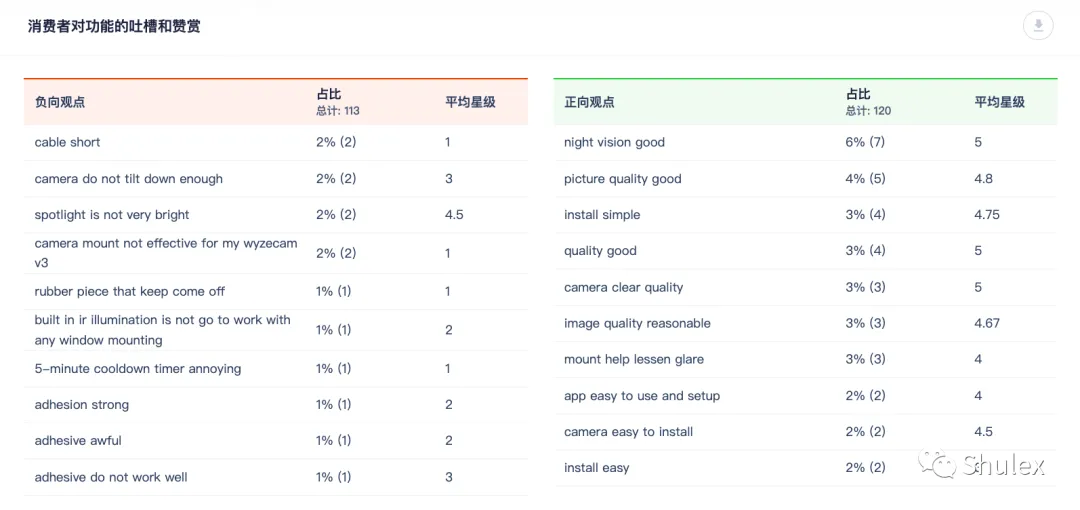Click 平均星级 header in positive table
The width and height of the screenshot is (1080, 510).
pos(999,102)
